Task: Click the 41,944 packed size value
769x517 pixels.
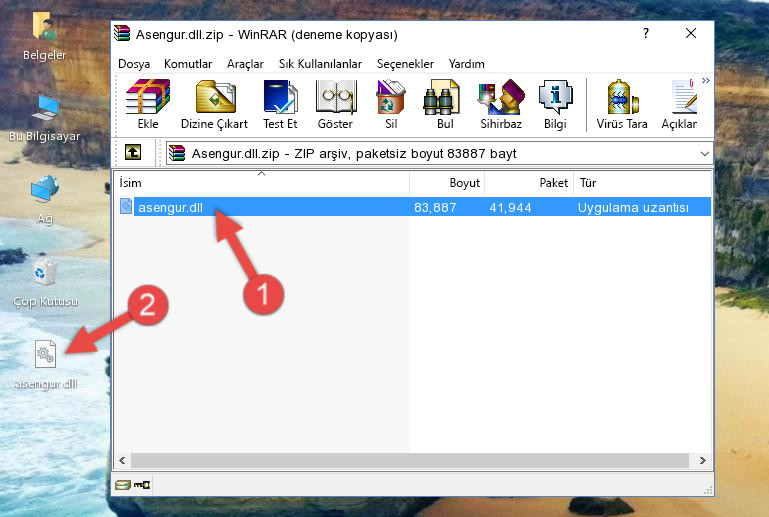Action: 510,207
